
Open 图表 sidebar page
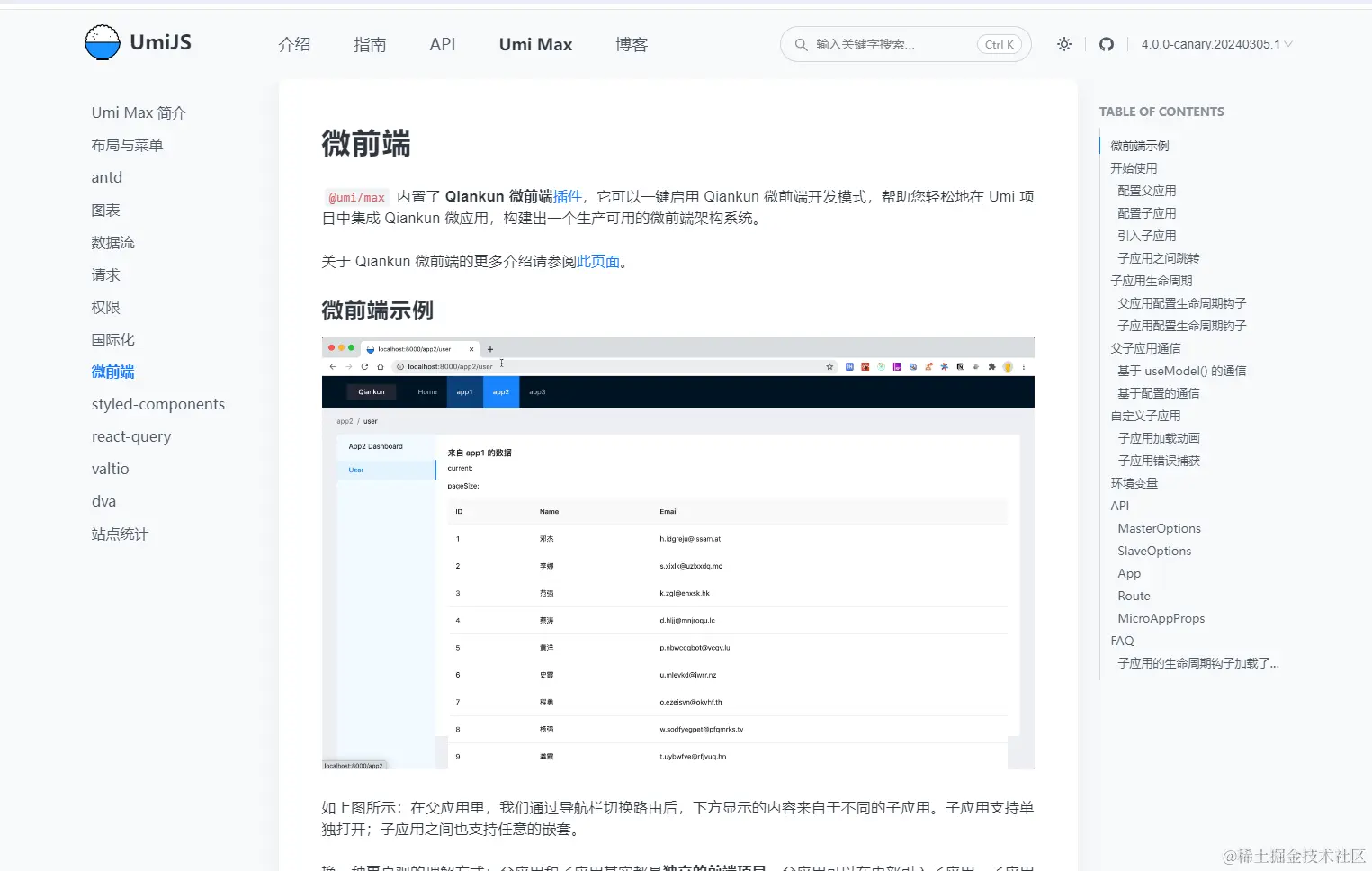[x=105, y=210]
